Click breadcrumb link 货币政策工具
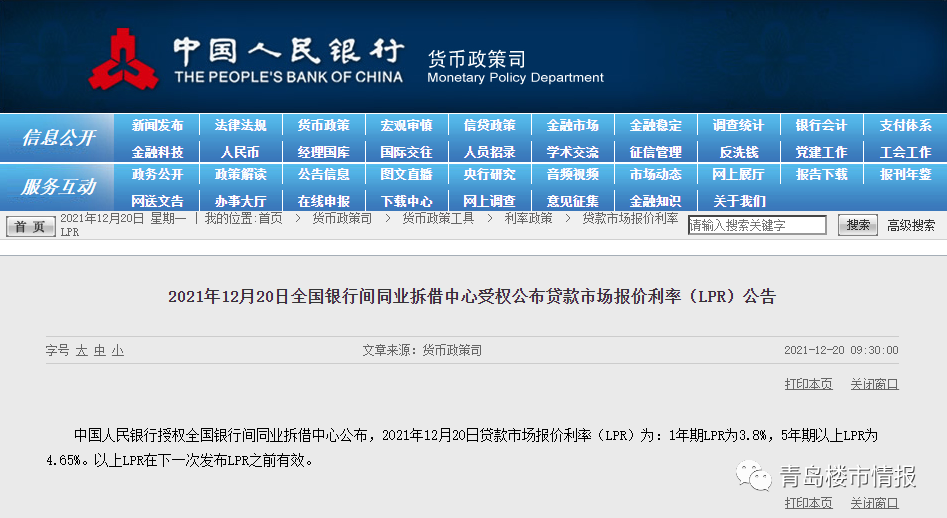 (x=438, y=219)
